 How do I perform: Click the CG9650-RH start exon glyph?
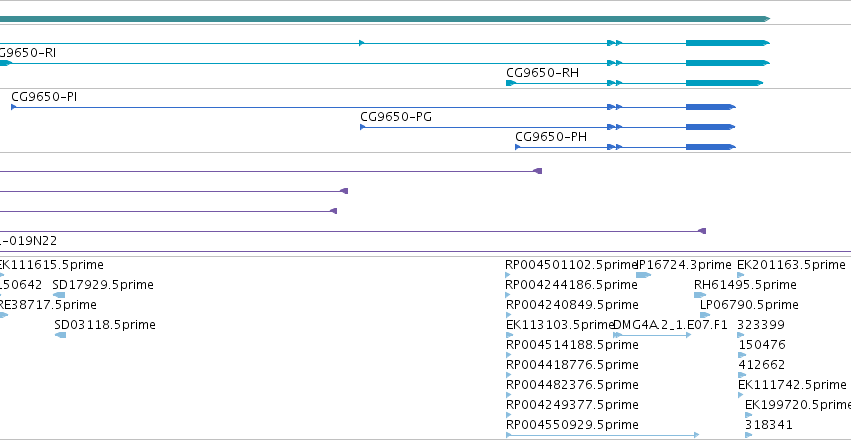click(510, 83)
